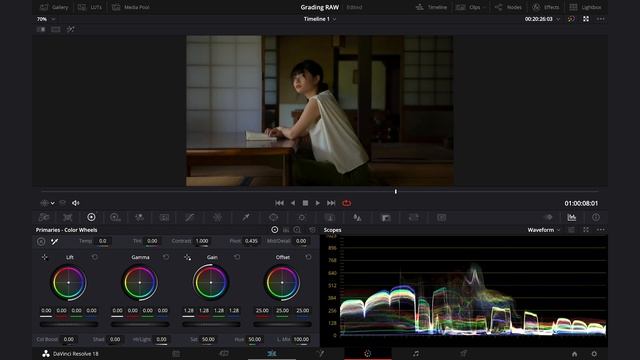Viewport: 640px width, 360px height.
Task: Open viewer more options menu
Action: (600, 19)
